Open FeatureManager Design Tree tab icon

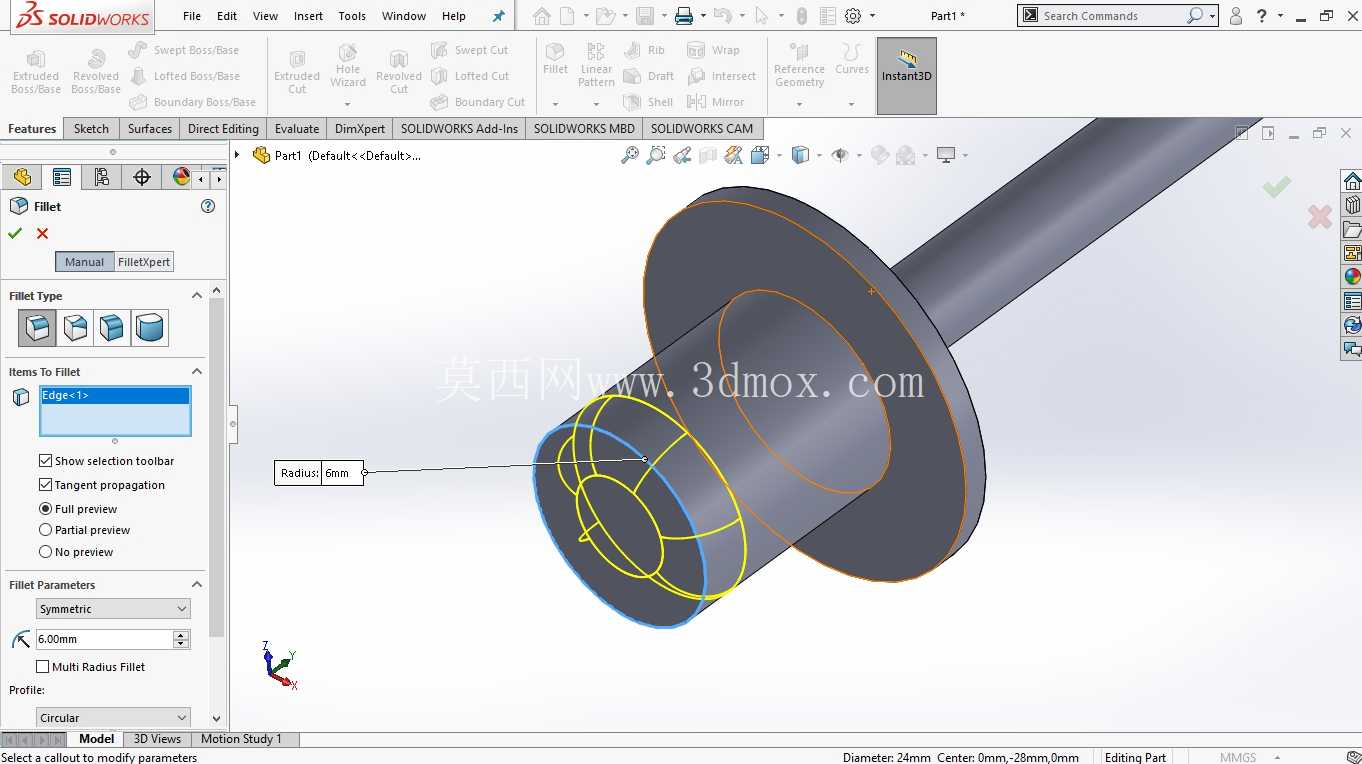(22, 177)
